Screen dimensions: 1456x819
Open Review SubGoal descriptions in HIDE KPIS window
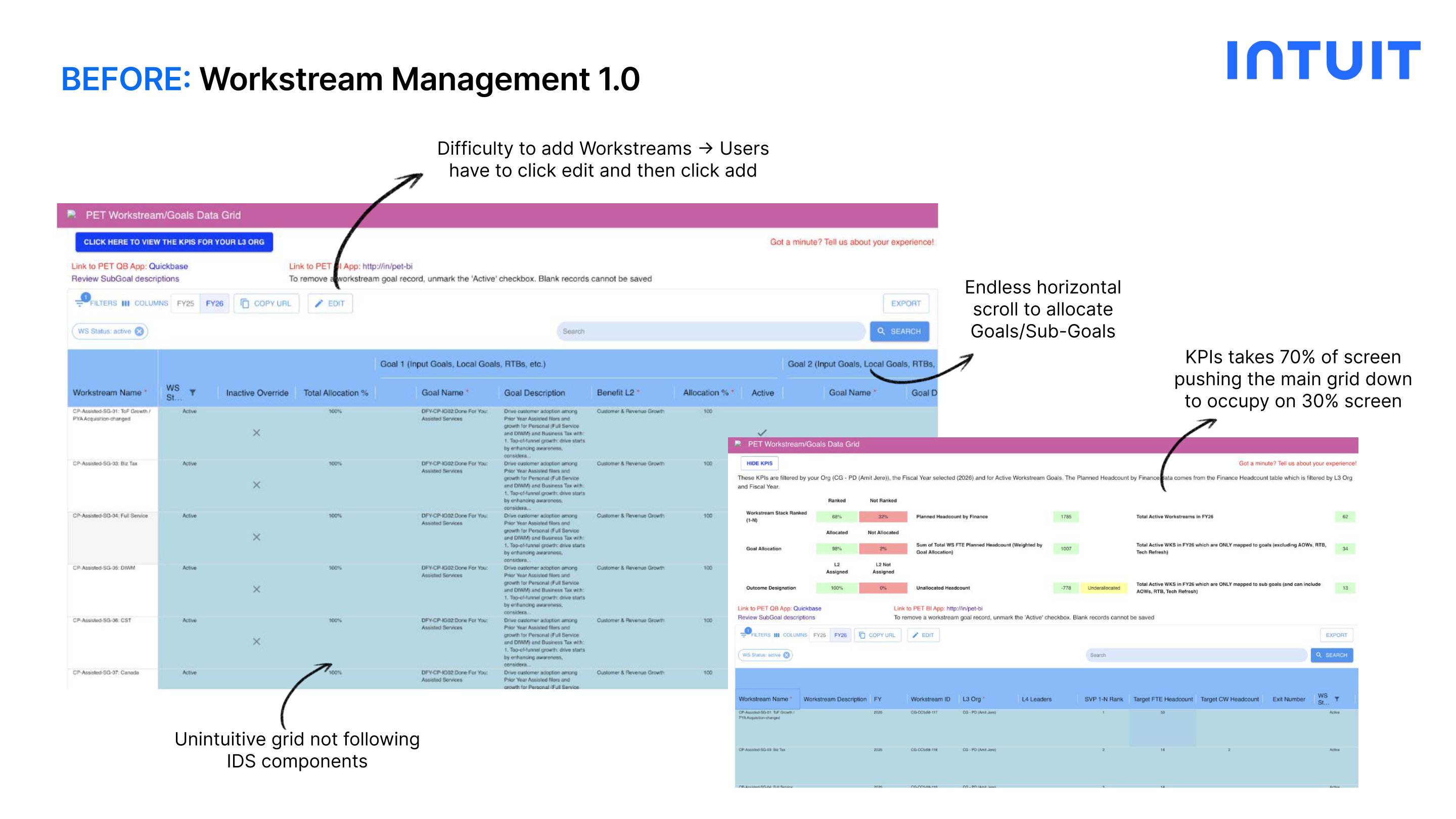[x=776, y=618]
